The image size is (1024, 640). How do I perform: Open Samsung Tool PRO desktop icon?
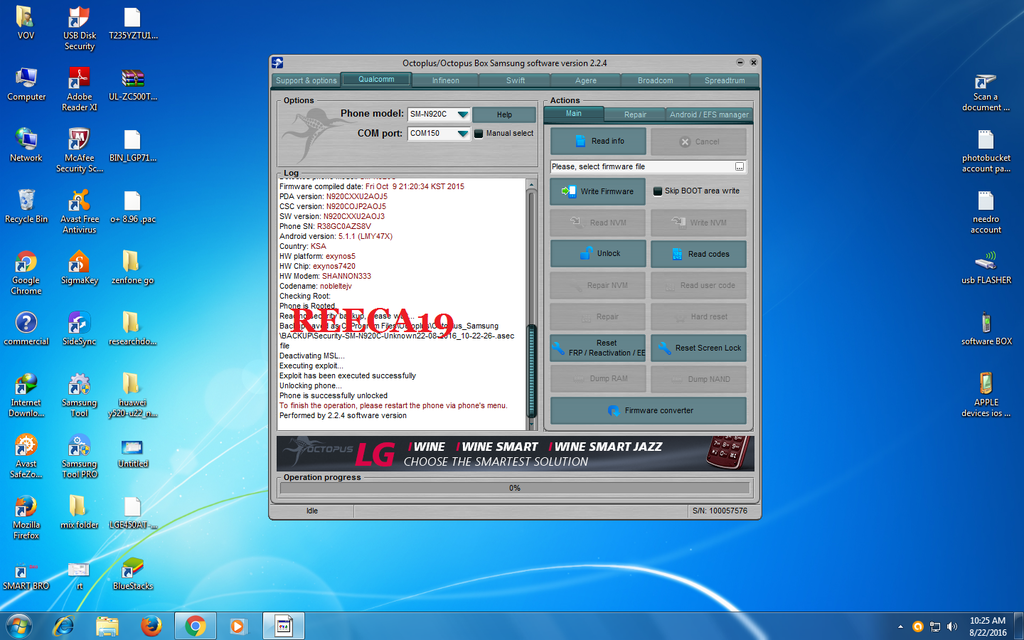[x=79, y=446]
